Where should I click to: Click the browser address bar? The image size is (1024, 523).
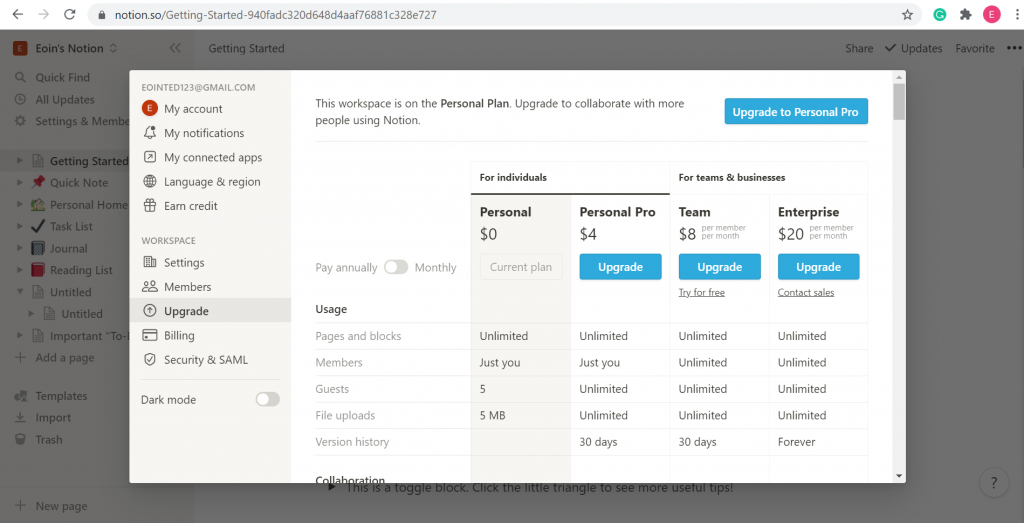[x=504, y=14]
